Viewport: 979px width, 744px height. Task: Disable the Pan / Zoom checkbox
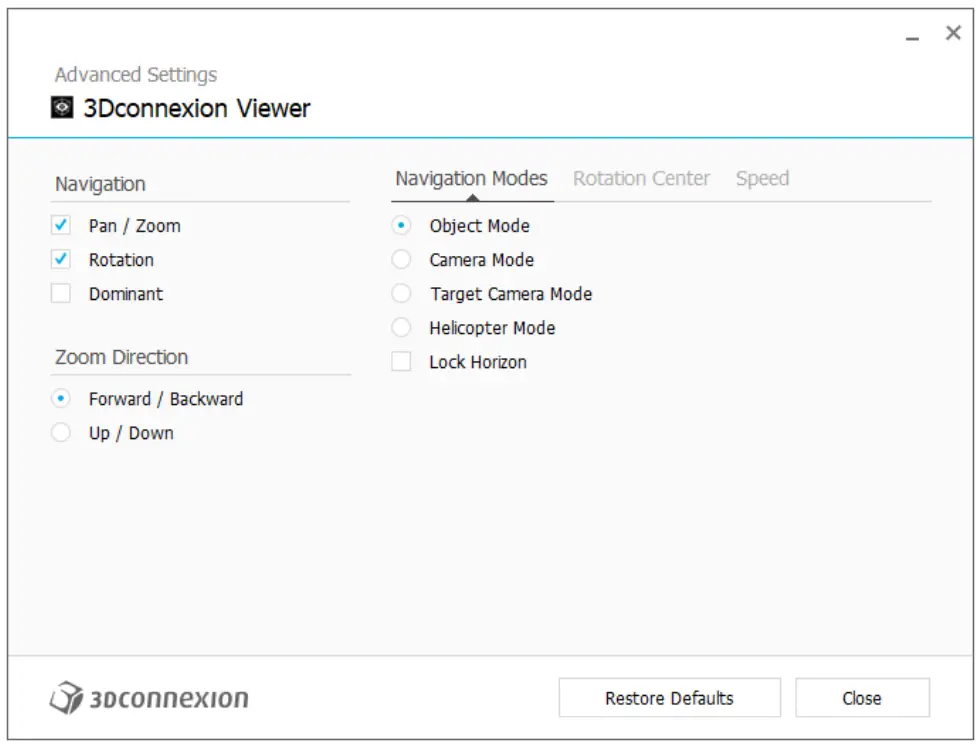click(62, 226)
